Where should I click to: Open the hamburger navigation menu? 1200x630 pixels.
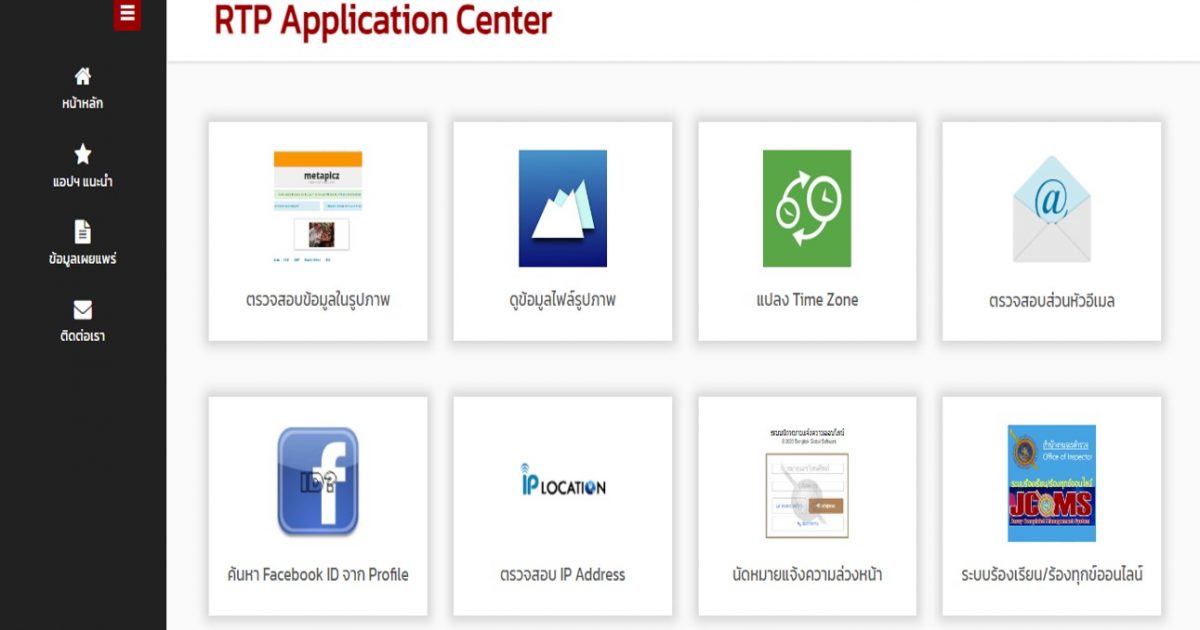coord(127,14)
